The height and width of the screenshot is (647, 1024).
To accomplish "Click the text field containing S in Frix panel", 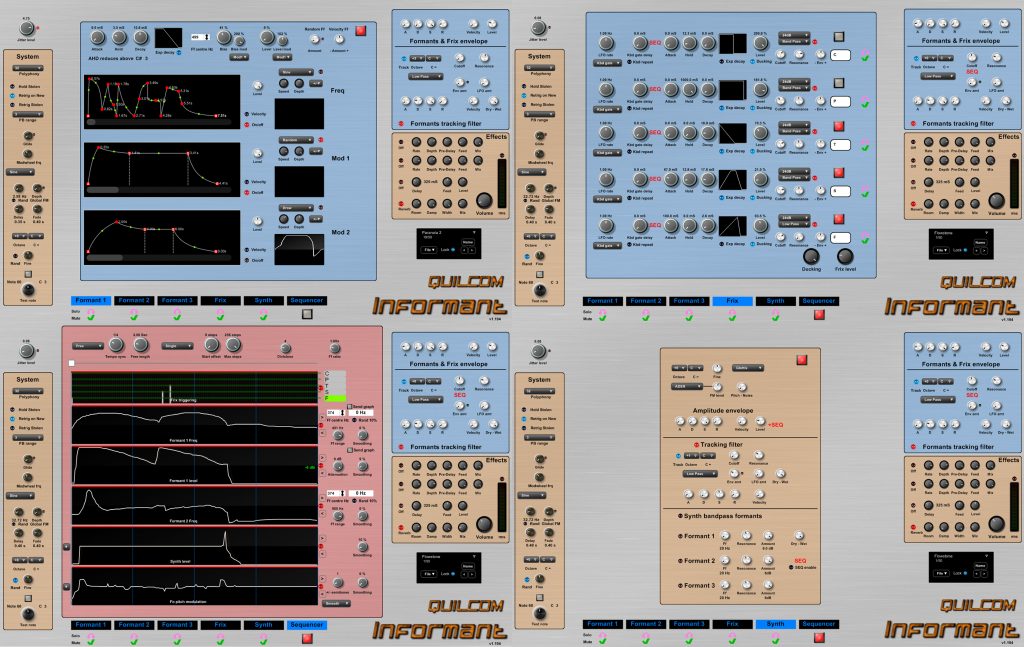I will pyautogui.click(x=838, y=190).
